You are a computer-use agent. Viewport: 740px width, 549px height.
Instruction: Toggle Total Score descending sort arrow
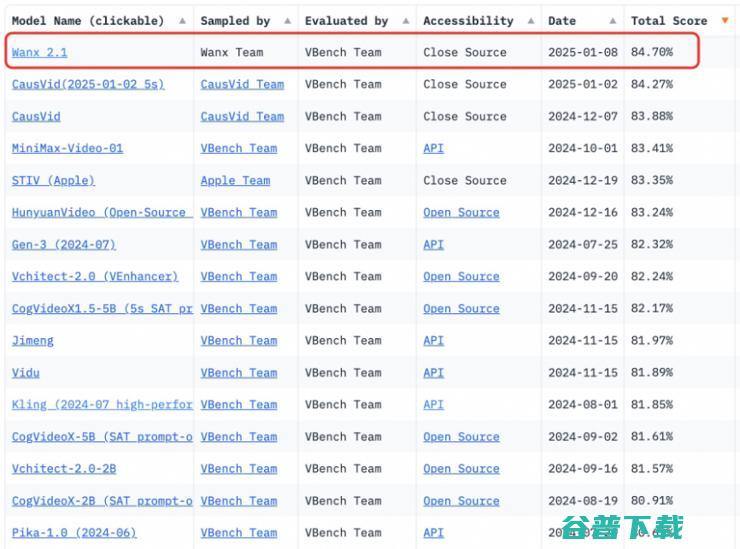725,20
